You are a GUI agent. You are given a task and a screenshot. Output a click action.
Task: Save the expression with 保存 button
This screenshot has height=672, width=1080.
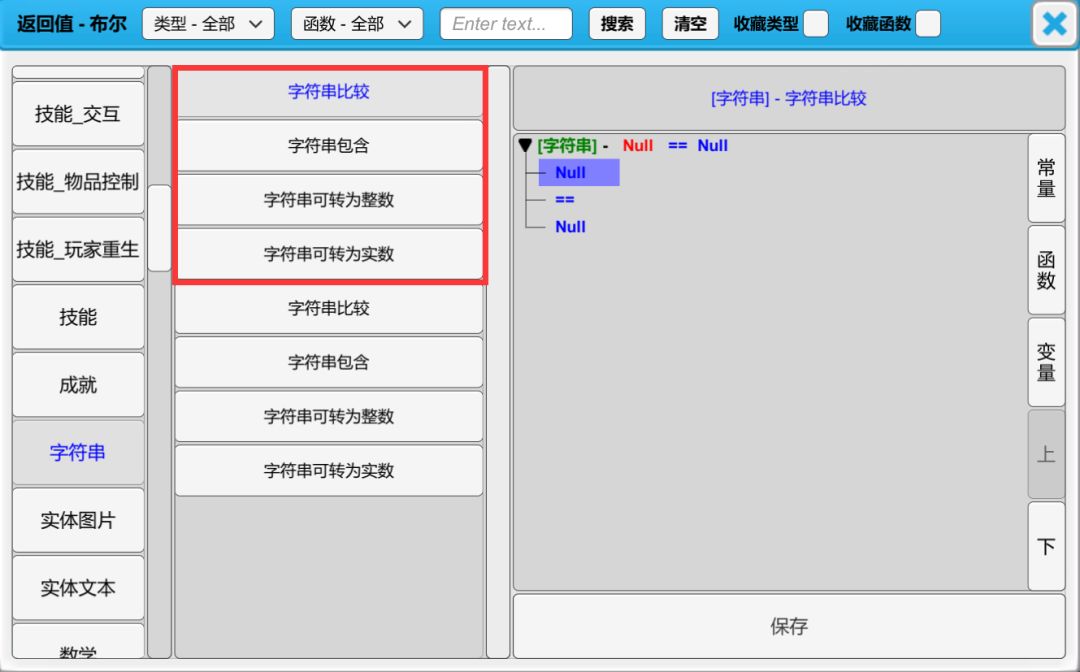point(788,627)
